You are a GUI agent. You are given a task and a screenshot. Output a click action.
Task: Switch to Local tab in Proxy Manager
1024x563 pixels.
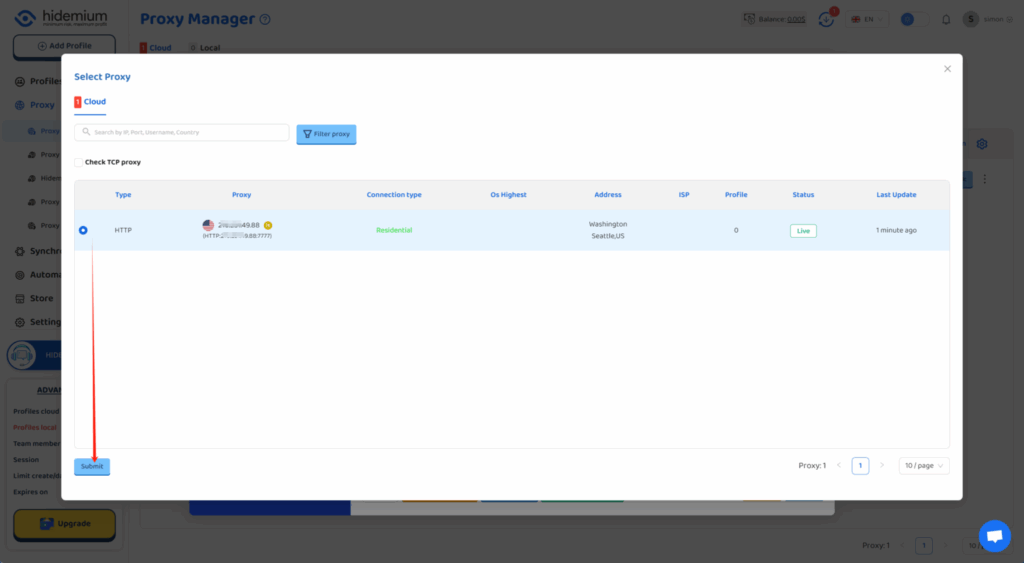204,48
